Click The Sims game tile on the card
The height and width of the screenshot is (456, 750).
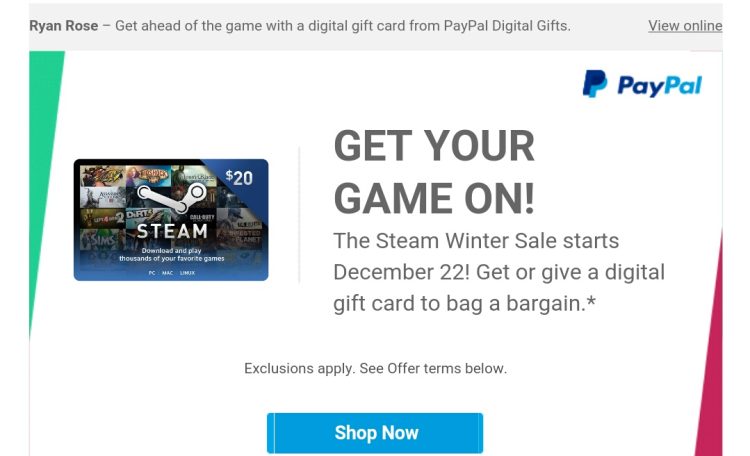click(x=101, y=239)
